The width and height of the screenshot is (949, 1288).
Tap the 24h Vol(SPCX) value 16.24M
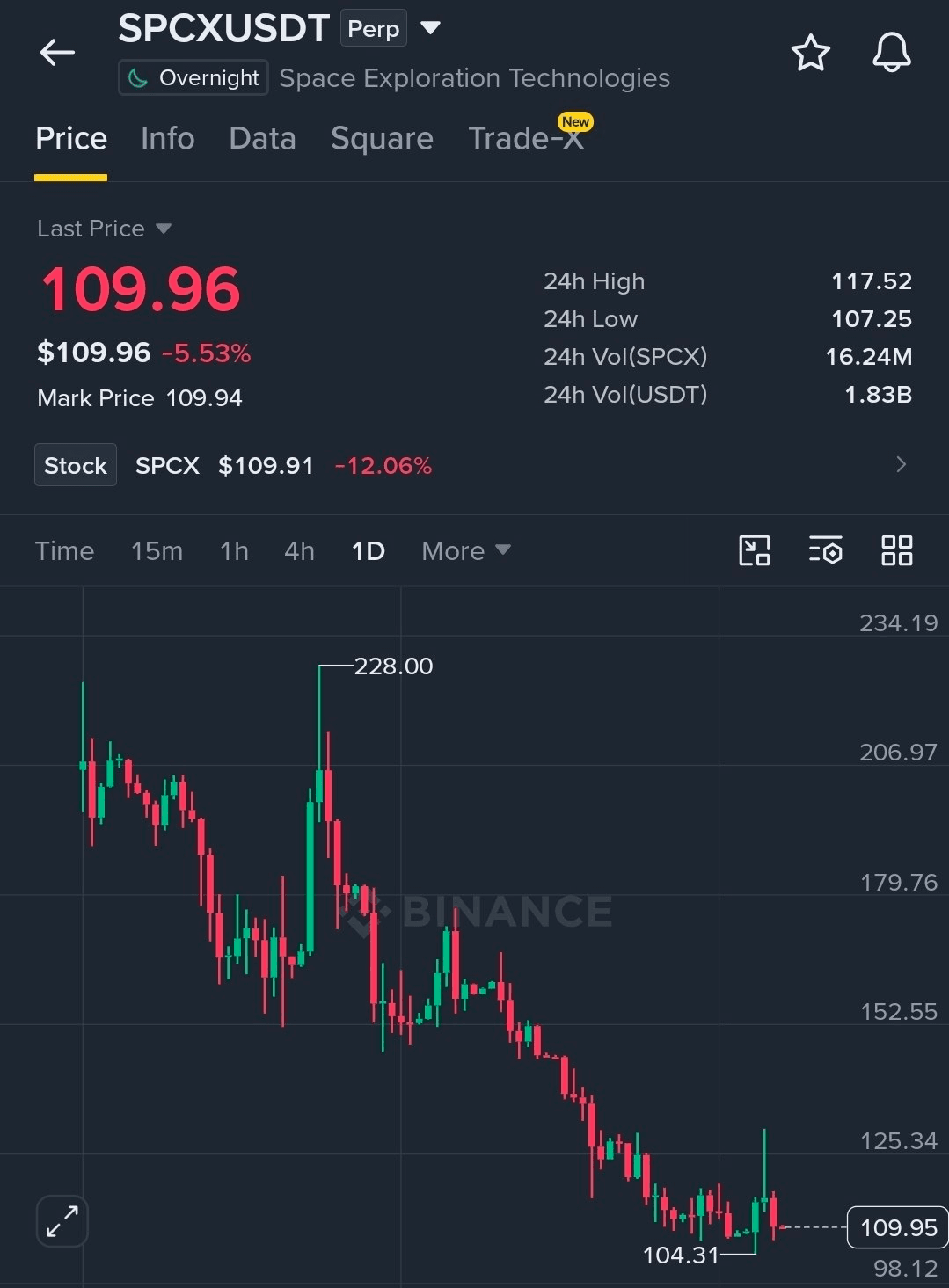868,357
